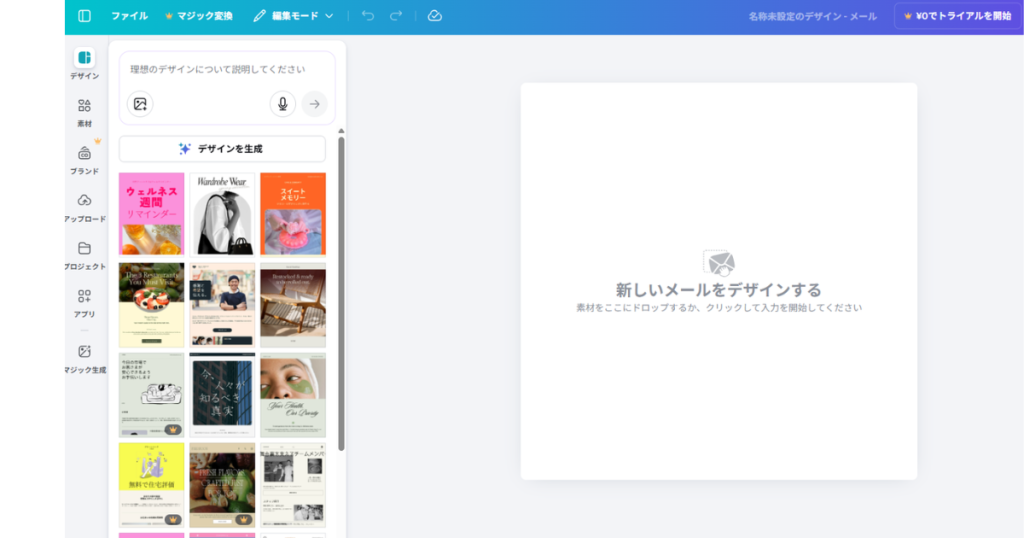The height and width of the screenshot is (538, 1024).
Task: Click ¥0でトライアルを開始 button
Action: pyautogui.click(x=957, y=16)
